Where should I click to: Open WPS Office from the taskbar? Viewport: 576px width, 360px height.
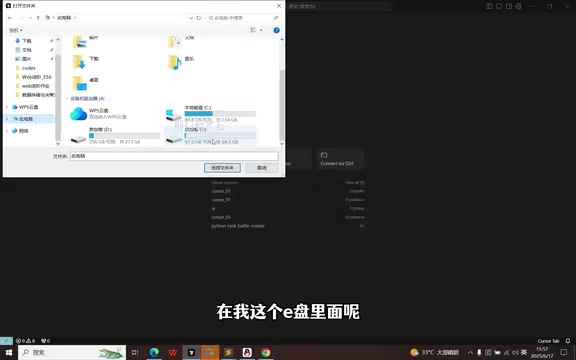point(173,352)
